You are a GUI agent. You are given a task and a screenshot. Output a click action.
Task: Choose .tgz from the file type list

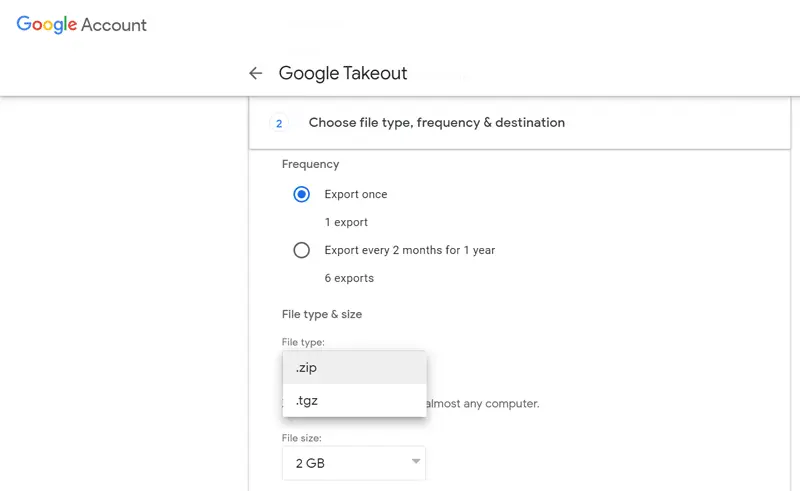click(354, 400)
